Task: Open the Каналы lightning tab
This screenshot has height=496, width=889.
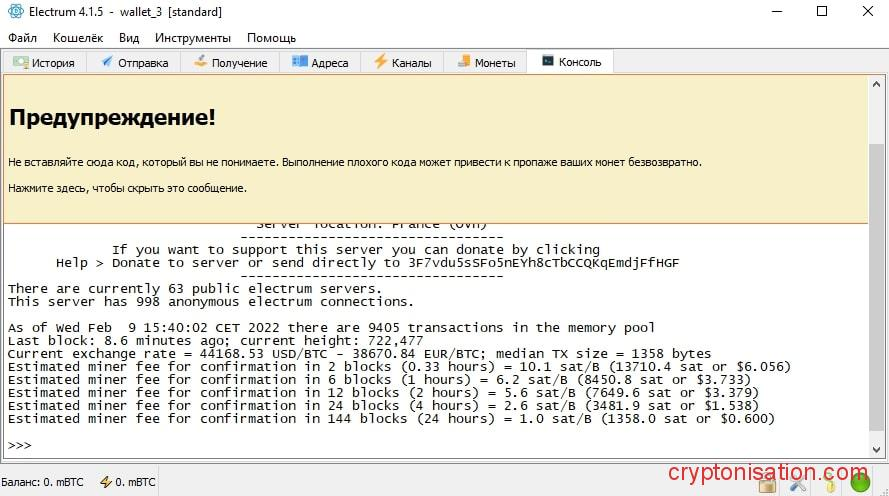Action: click(402, 62)
